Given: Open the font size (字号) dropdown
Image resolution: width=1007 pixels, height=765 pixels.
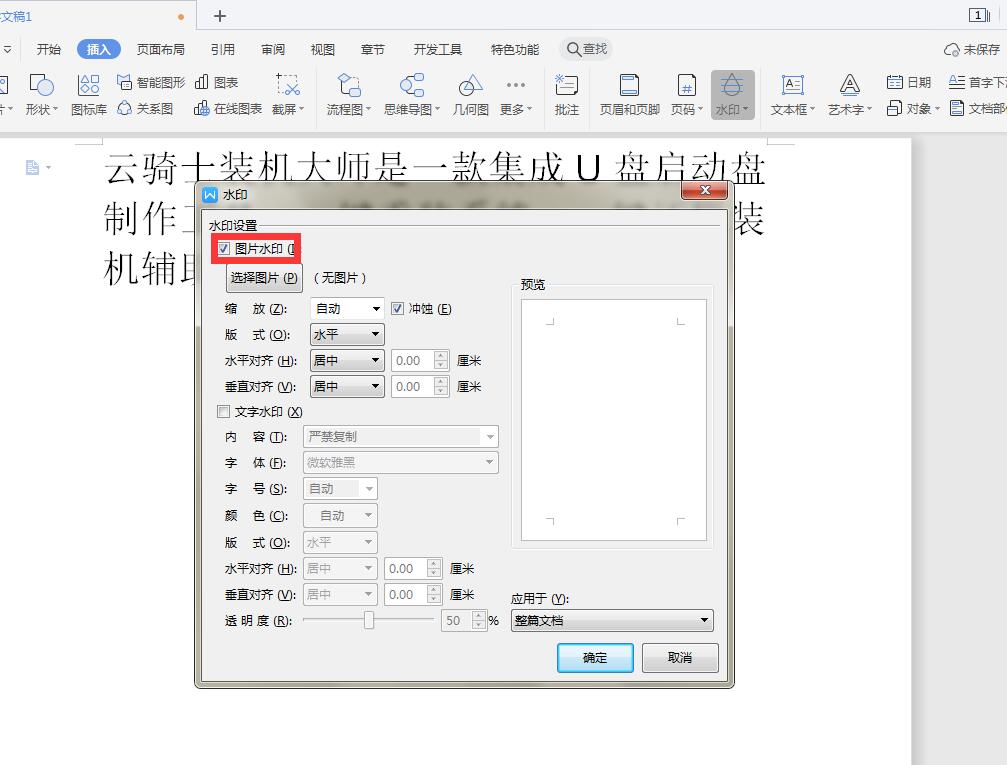Looking at the screenshot, I should 340,489.
